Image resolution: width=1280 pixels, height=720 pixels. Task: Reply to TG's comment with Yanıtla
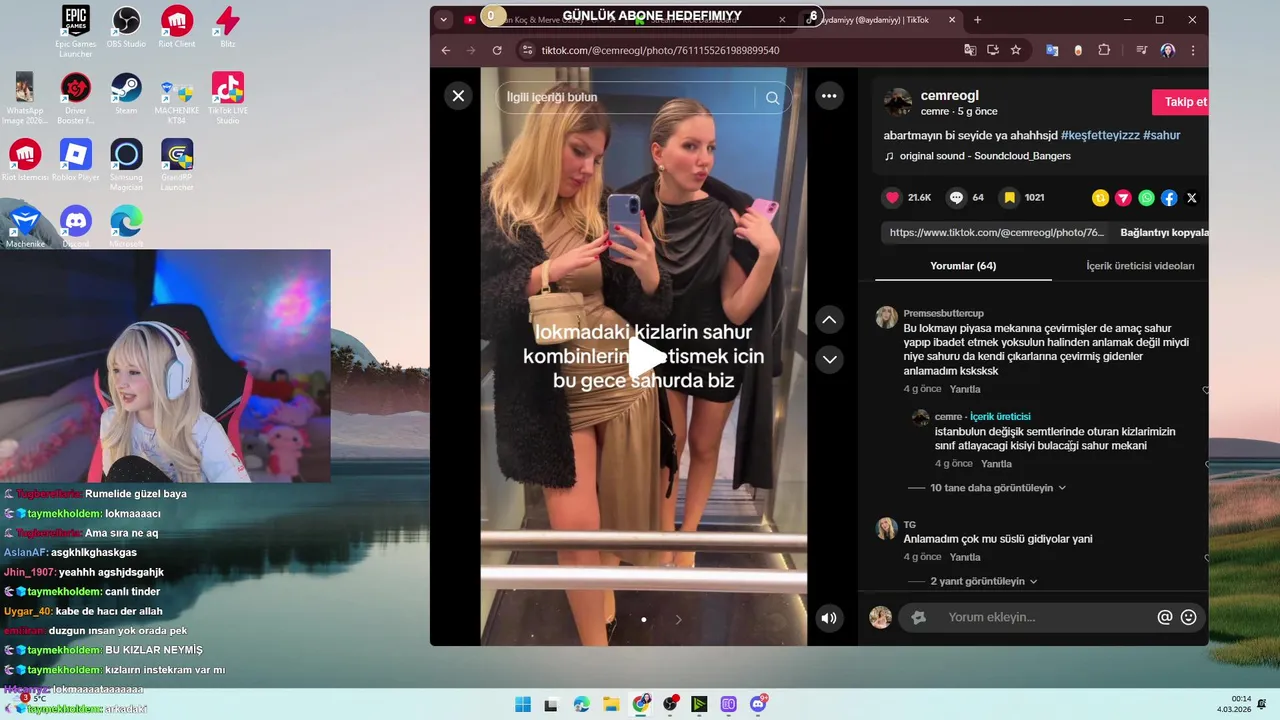pos(965,557)
